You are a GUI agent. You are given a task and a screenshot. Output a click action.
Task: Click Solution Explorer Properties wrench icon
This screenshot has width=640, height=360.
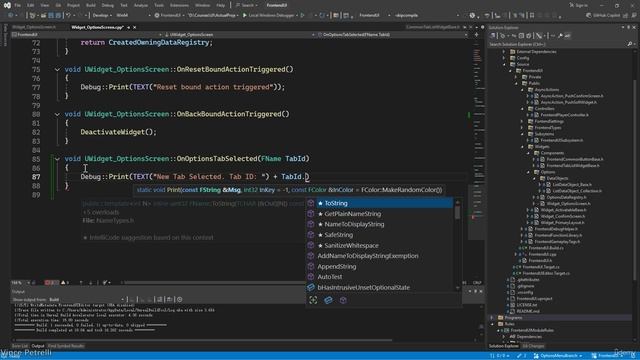pos(560,36)
